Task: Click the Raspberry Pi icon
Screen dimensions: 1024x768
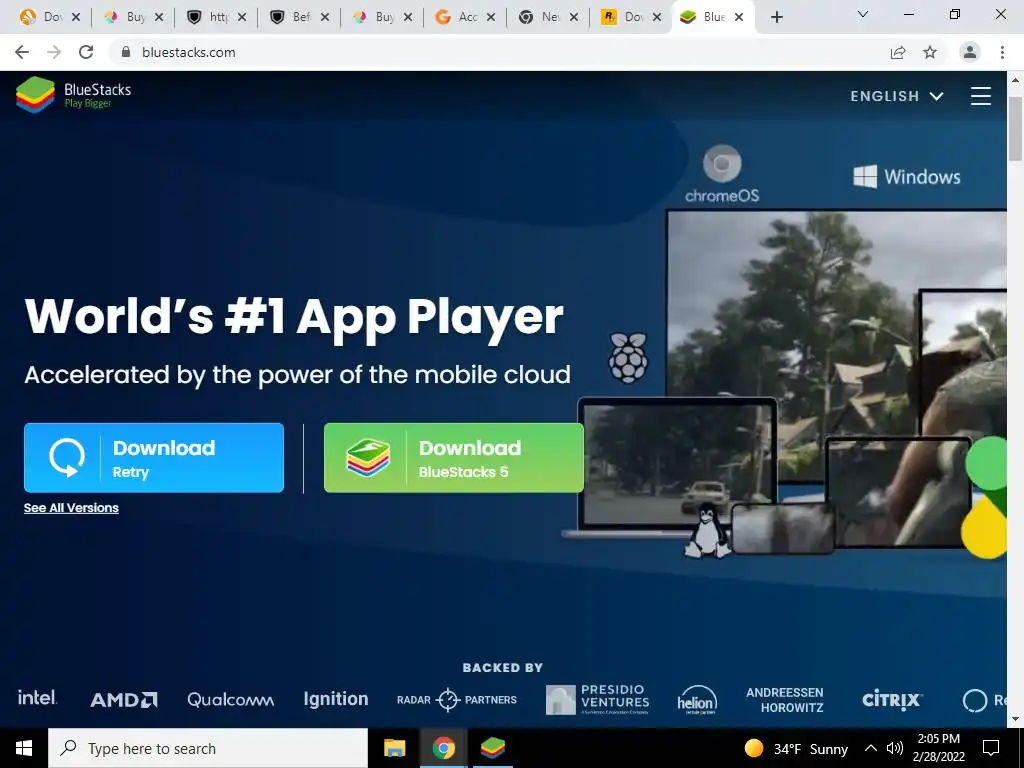Action: click(x=628, y=357)
